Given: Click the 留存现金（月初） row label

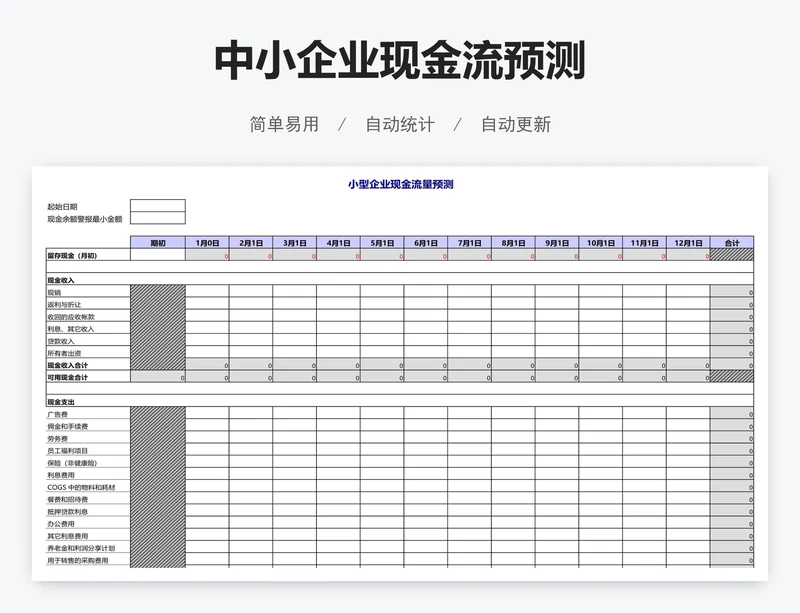Looking at the screenshot, I should 72,255.
